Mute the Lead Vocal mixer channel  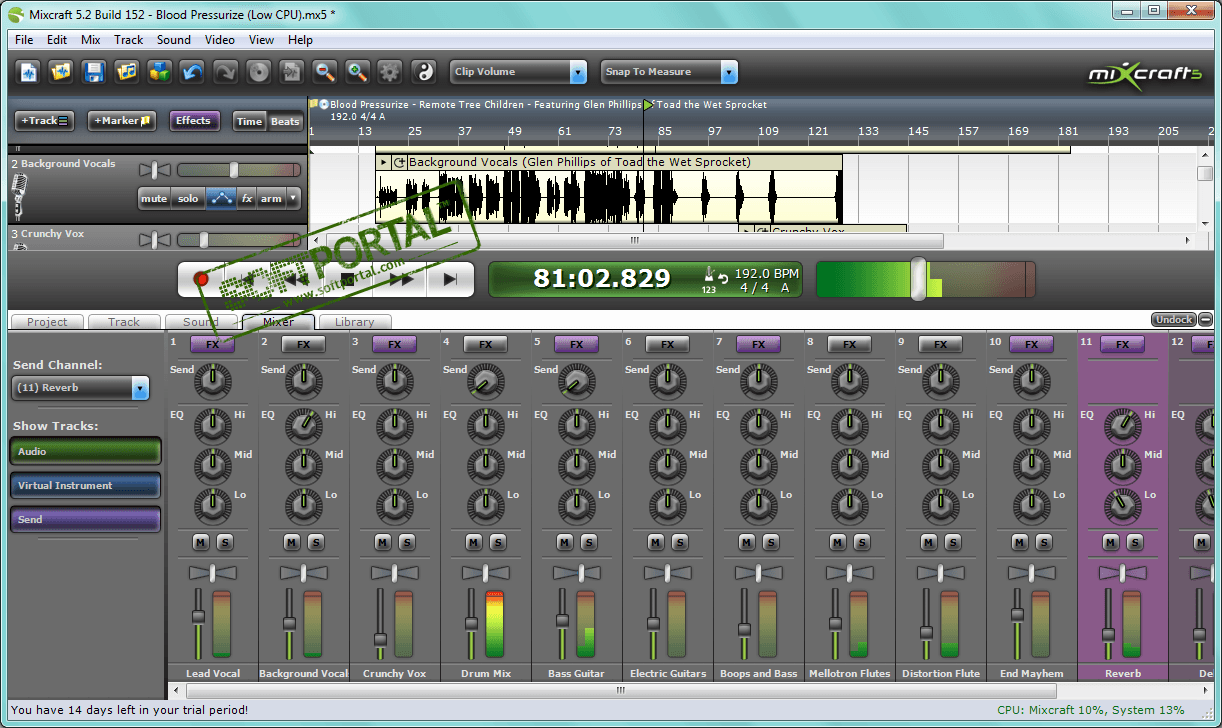200,542
